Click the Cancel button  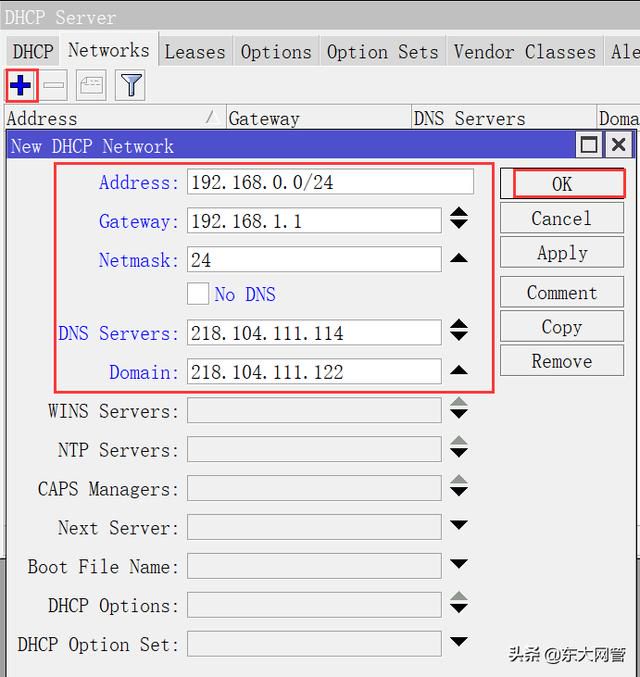pyautogui.click(x=562, y=218)
